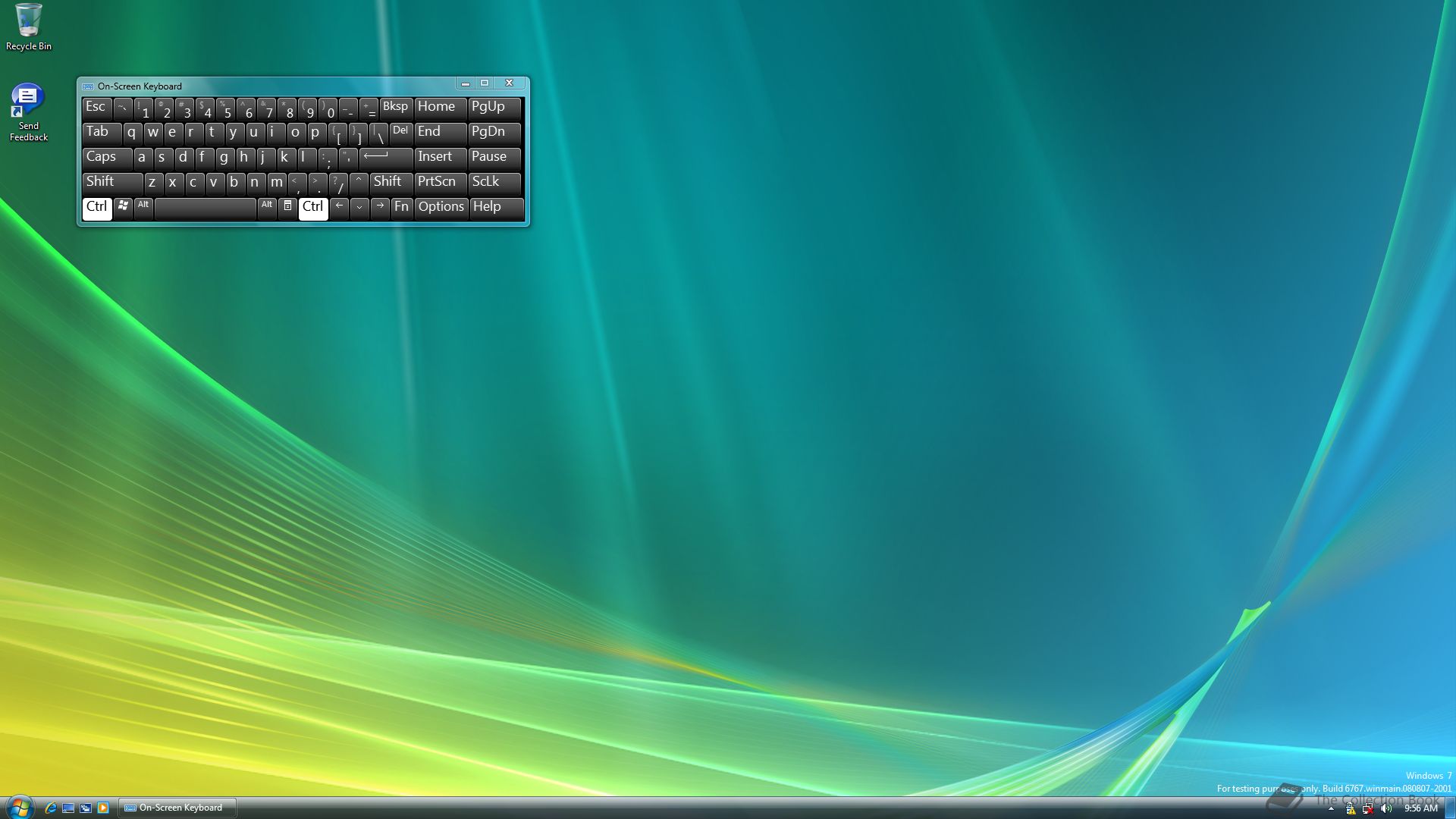Screen dimensions: 1456x819
Task: Tap the Esc key
Action: click(97, 108)
